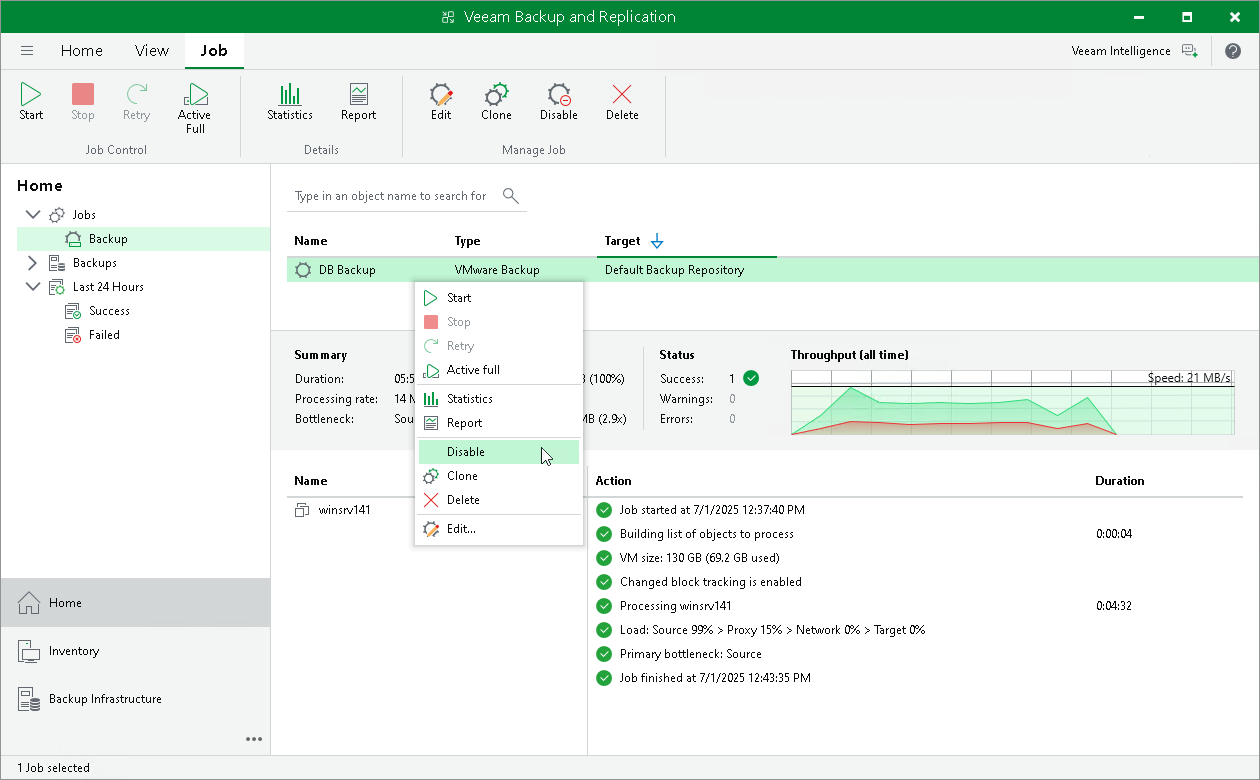Choose Stop in the context menu
1260x780 pixels.
(498, 322)
